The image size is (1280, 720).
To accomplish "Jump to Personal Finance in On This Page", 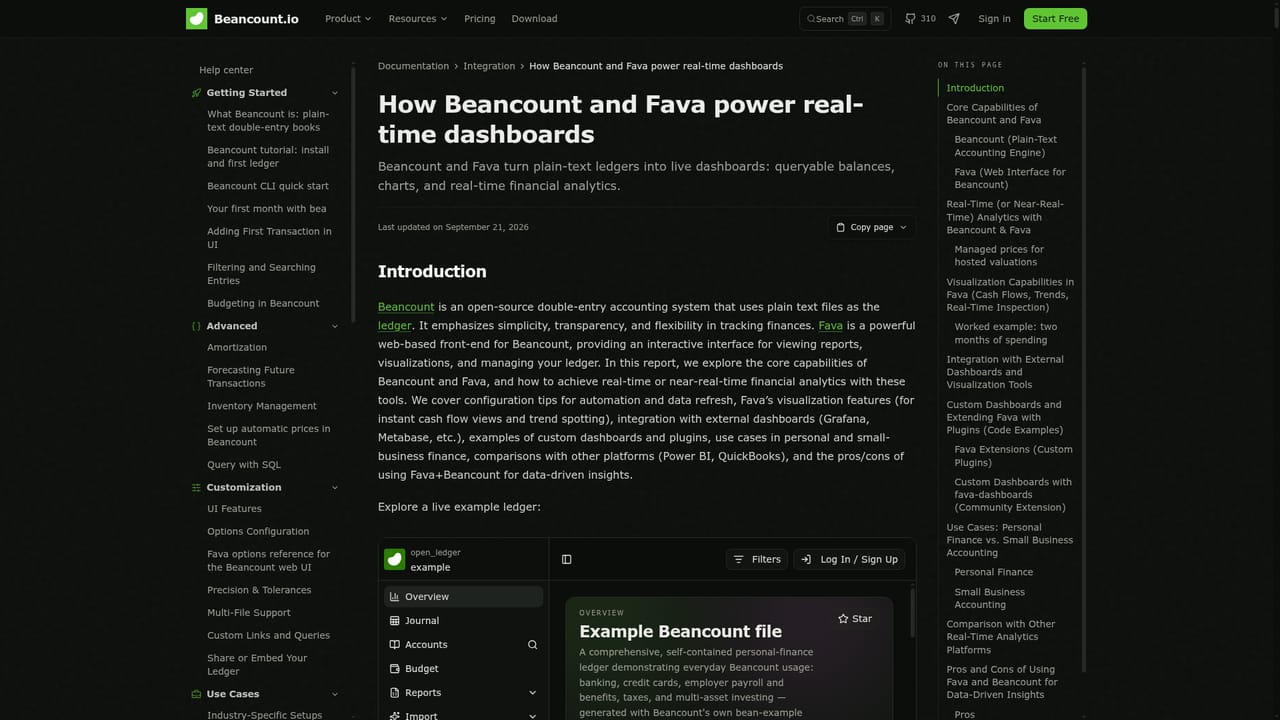I will pyautogui.click(x=994, y=572).
